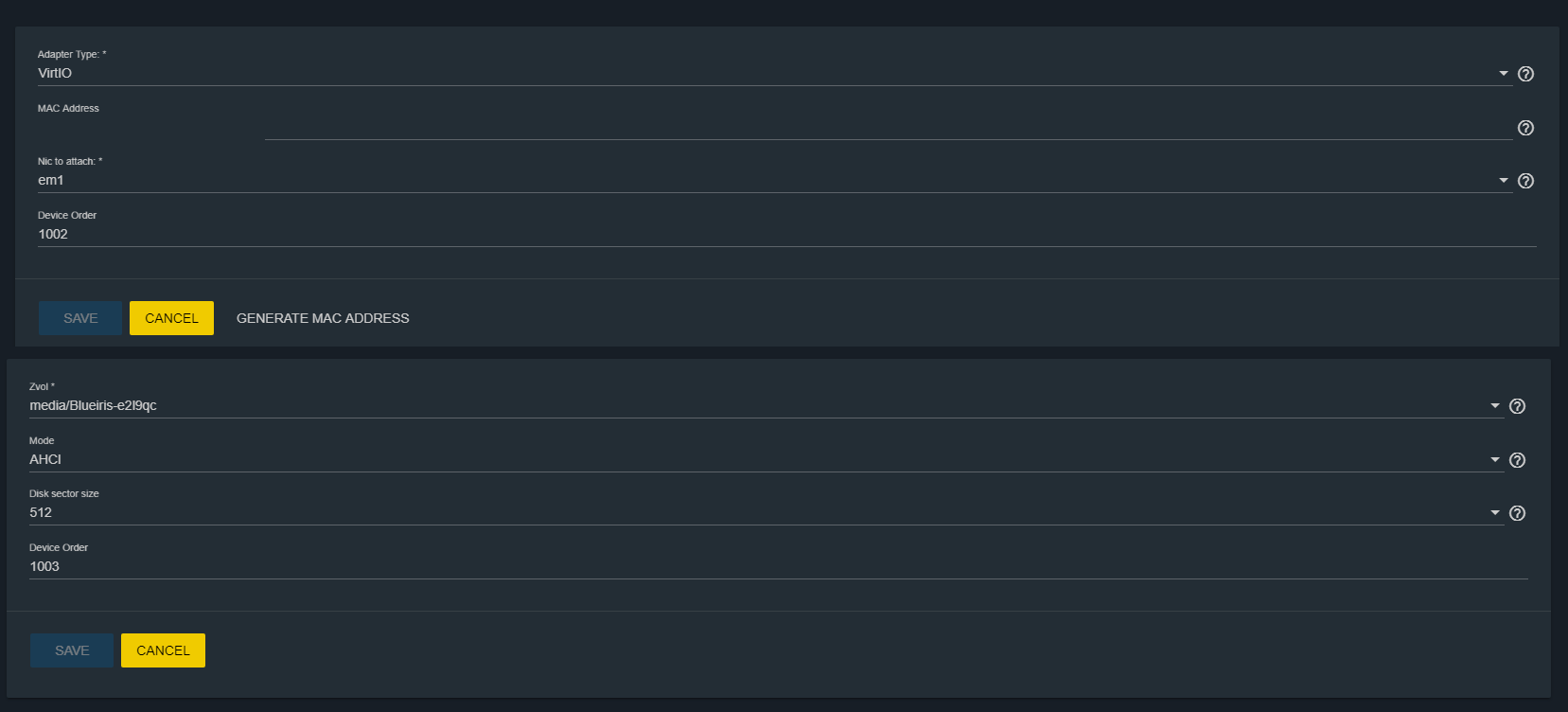
Task: Click the Device Order field showing 1002
Action: point(785,234)
